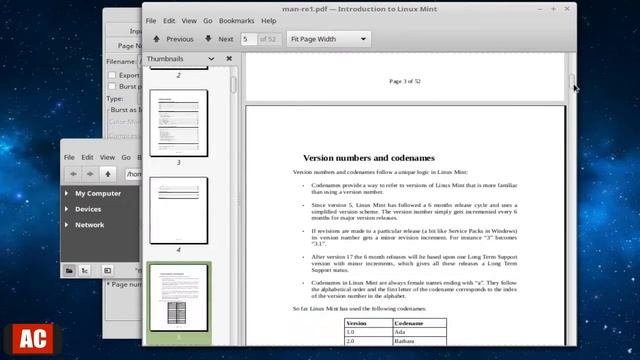Image resolution: width=640 pixels, height=360 pixels.
Task: Click the page number field showing 5
Action: [x=249, y=39]
